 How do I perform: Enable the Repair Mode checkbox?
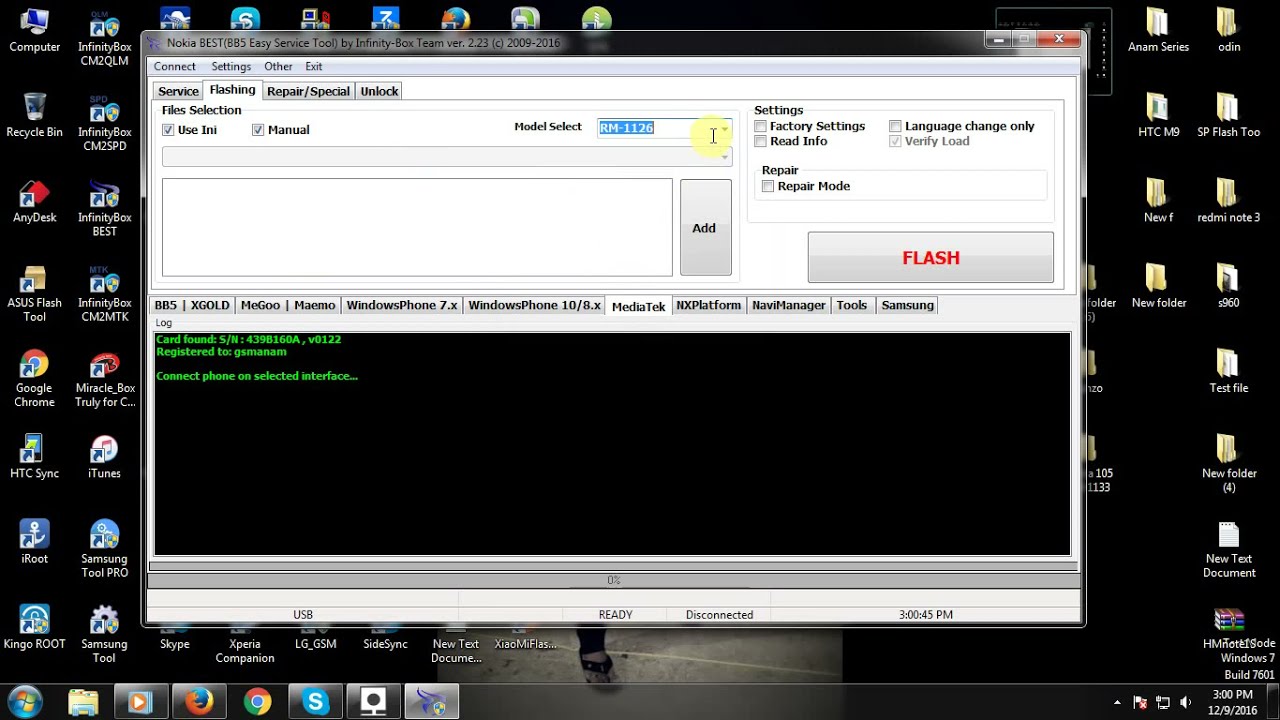[x=768, y=186]
